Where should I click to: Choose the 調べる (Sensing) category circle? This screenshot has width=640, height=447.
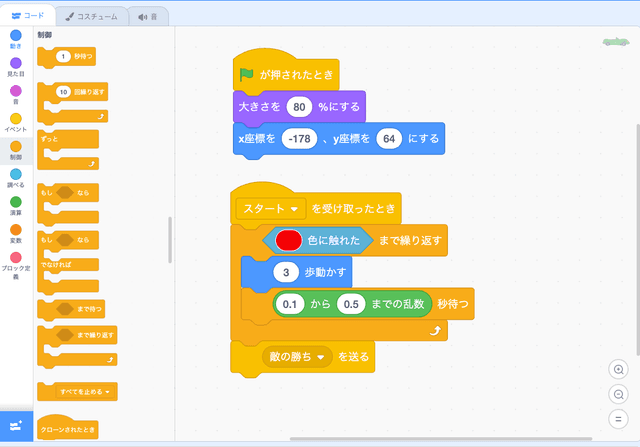pyautogui.click(x=16, y=174)
